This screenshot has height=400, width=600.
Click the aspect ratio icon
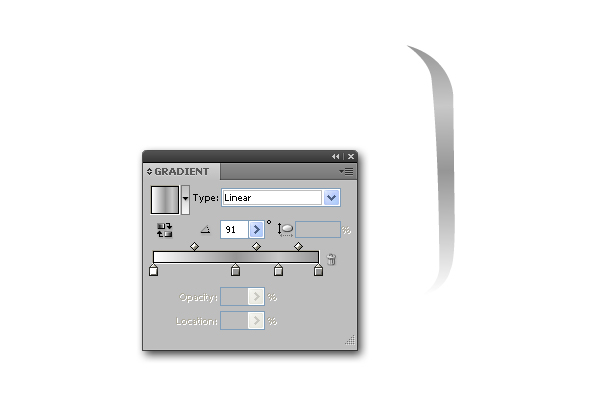(285, 230)
